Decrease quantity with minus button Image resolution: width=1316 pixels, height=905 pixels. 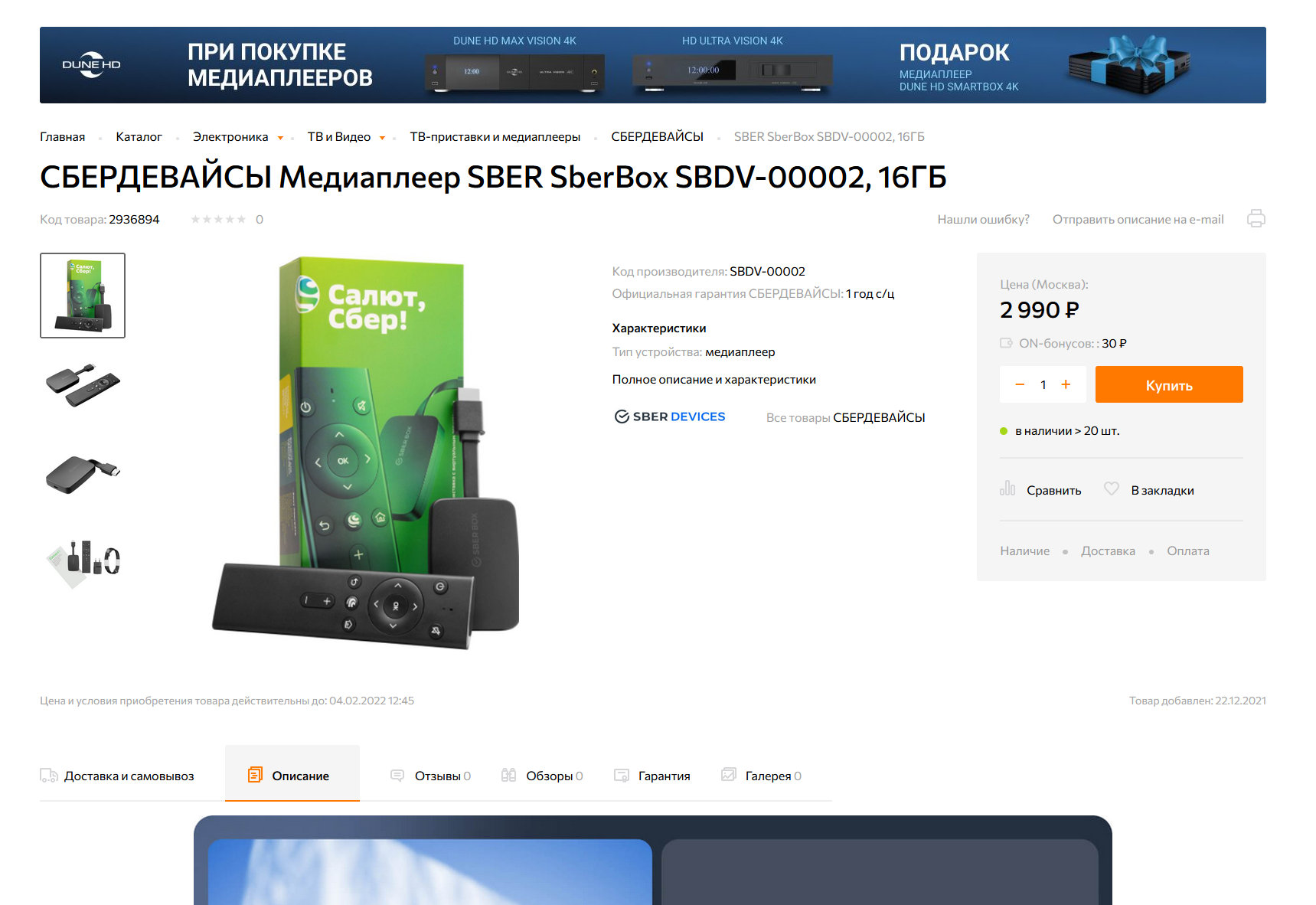(x=1020, y=384)
